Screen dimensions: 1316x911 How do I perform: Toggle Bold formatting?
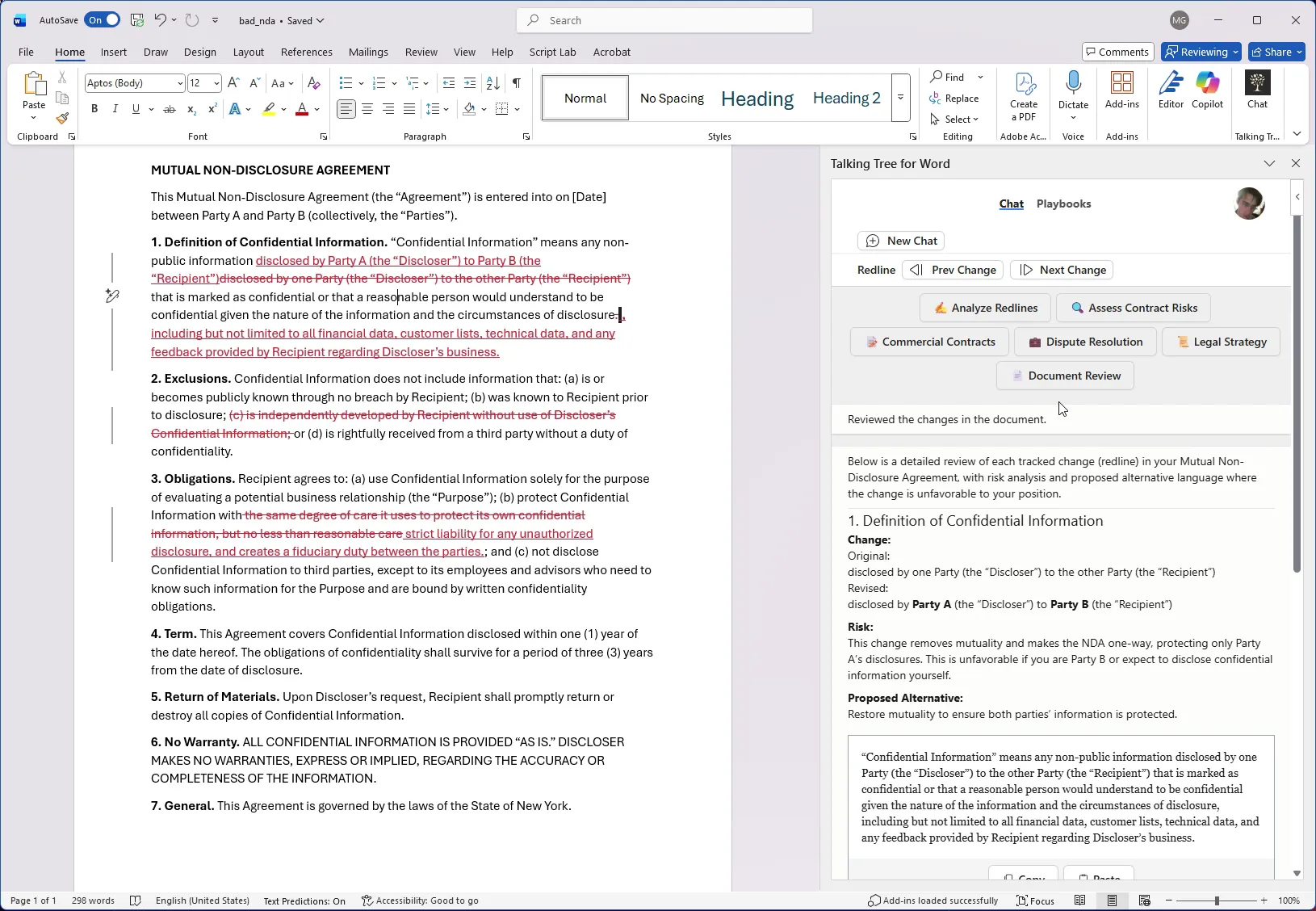click(94, 109)
